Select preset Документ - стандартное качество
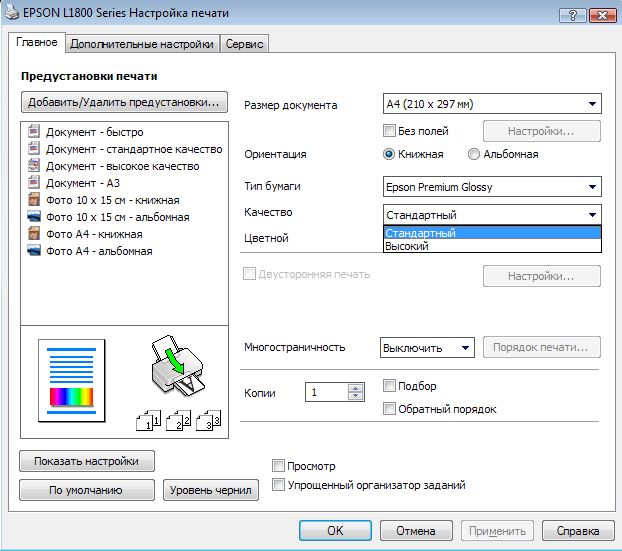The width and height of the screenshot is (622, 551). click(x=134, y=149)
